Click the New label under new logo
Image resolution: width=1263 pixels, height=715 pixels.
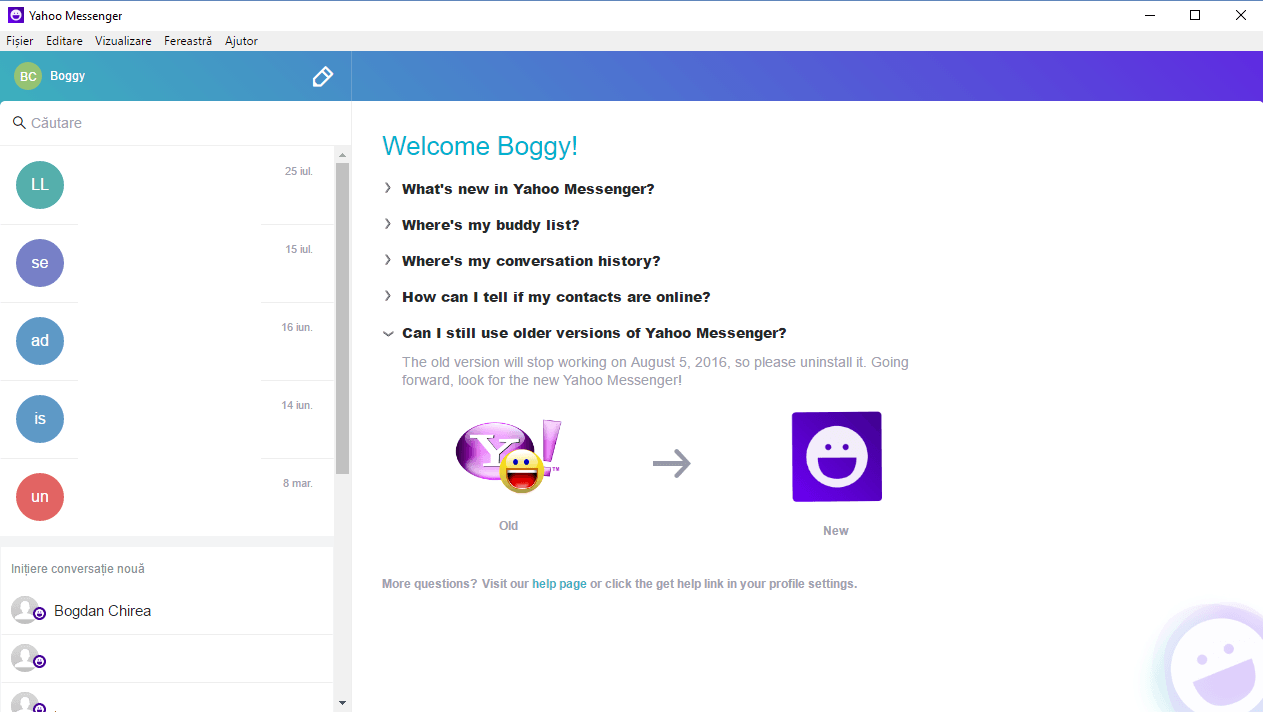(x=836, y=531)
